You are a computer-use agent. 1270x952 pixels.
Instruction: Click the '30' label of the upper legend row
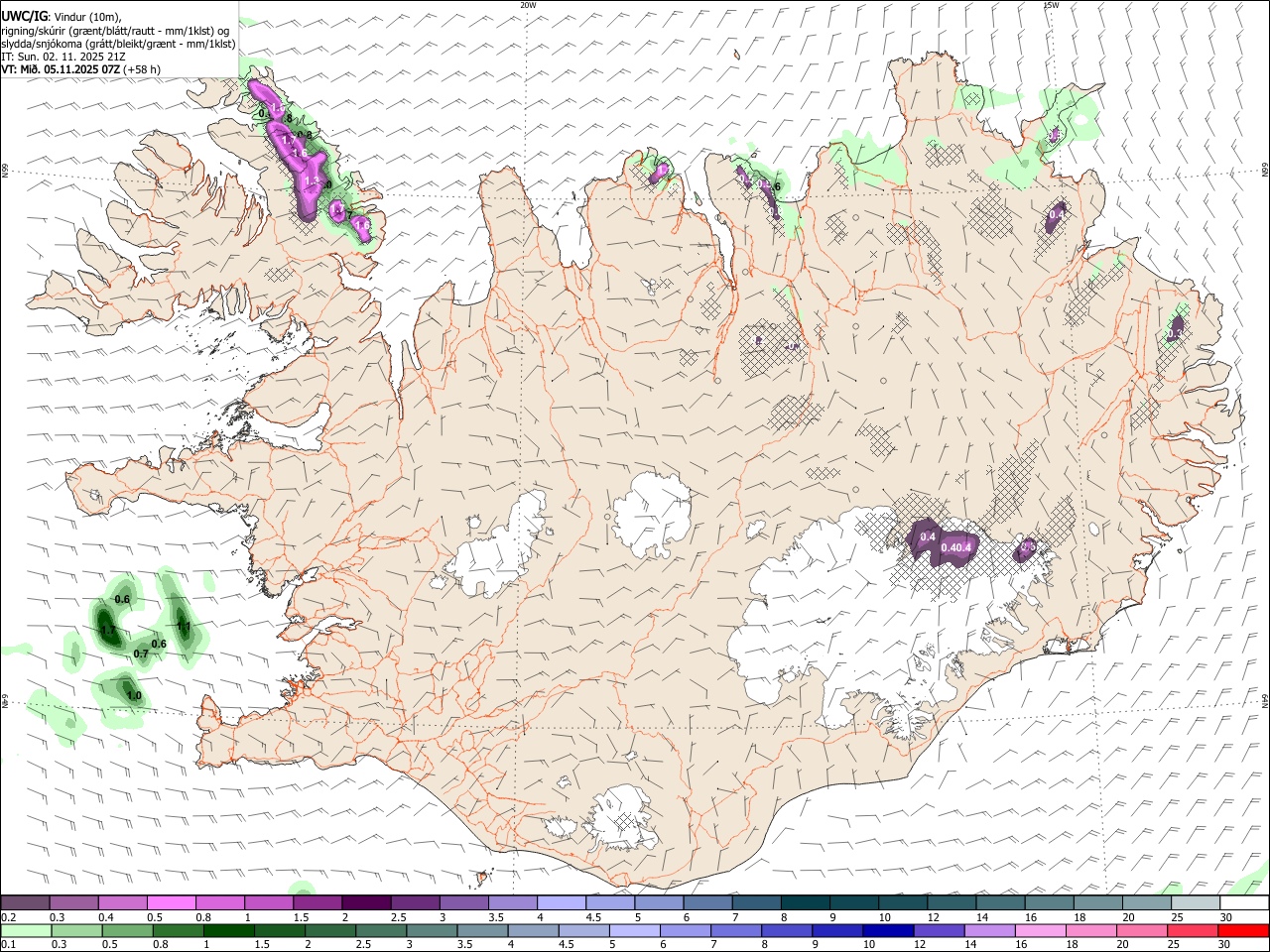[x=1226, y=917]
